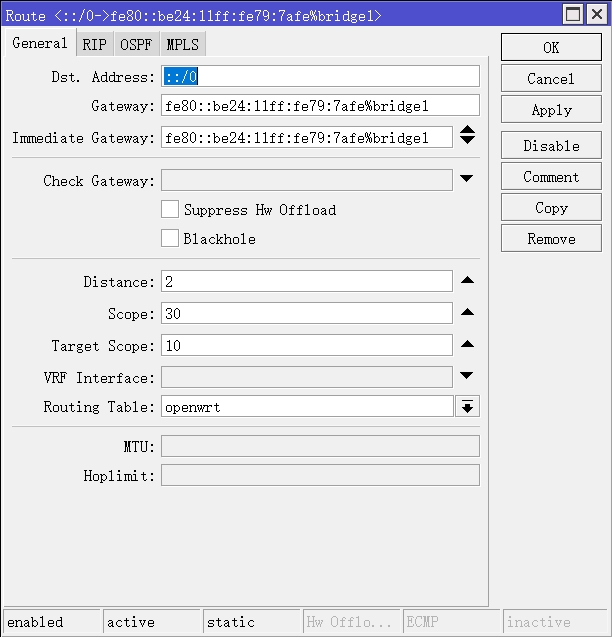612x637 pixels.
Task: Click the Immediate Gateway field
Action: pyautogui.click(x=307, y=137)
